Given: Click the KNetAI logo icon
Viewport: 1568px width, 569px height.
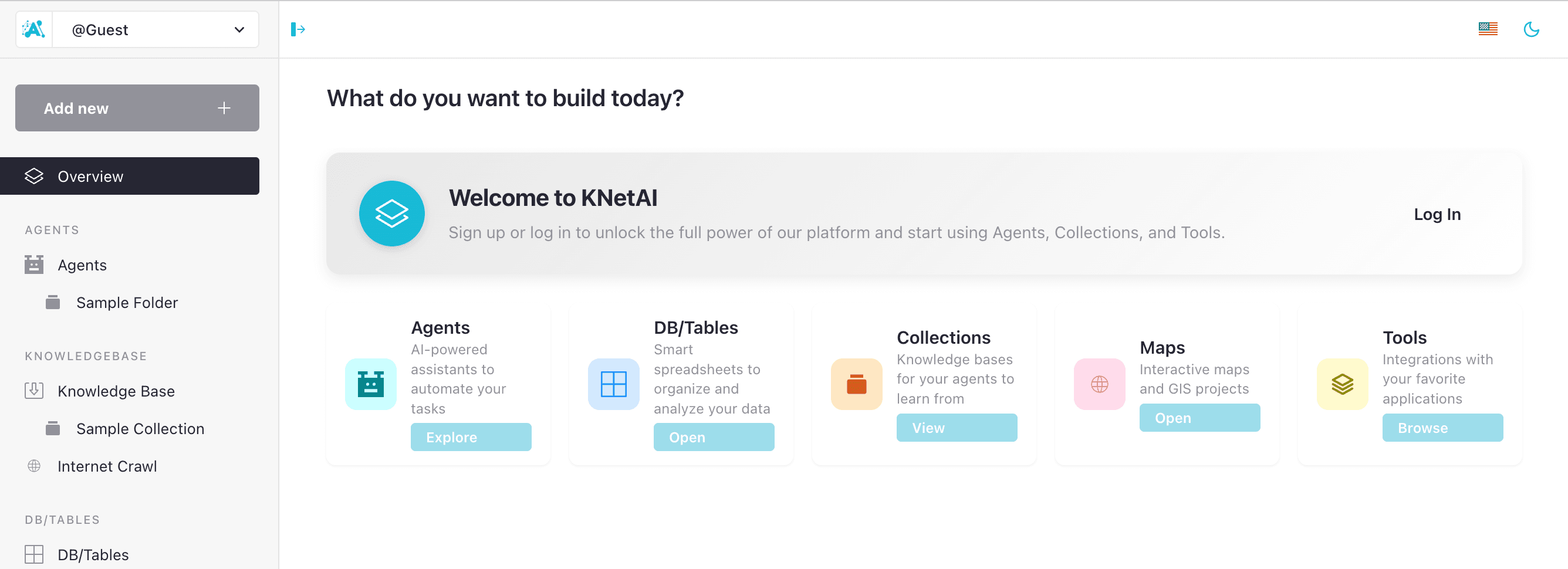Looking at the screenshot, I should tap(34, 29).
